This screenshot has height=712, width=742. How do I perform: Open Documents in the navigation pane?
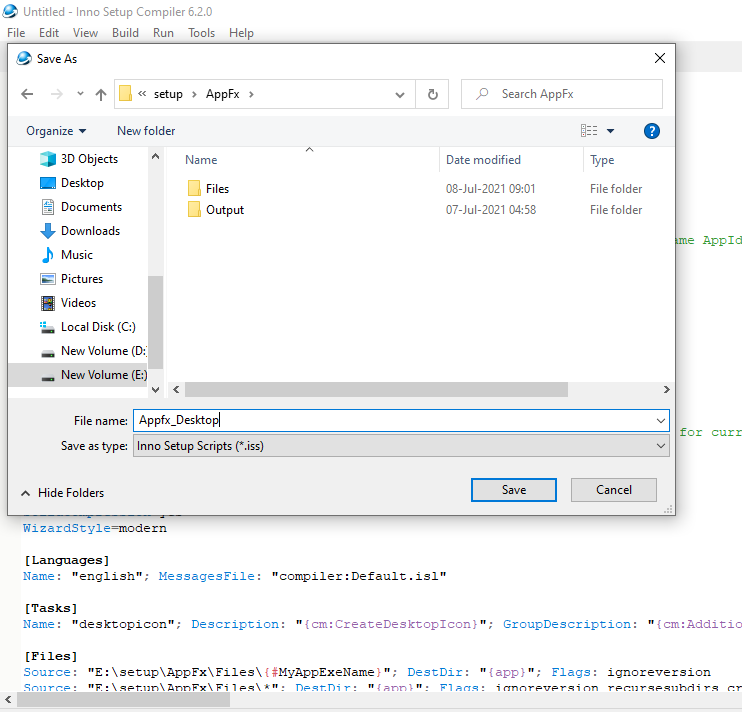click(x=81, y=207)
